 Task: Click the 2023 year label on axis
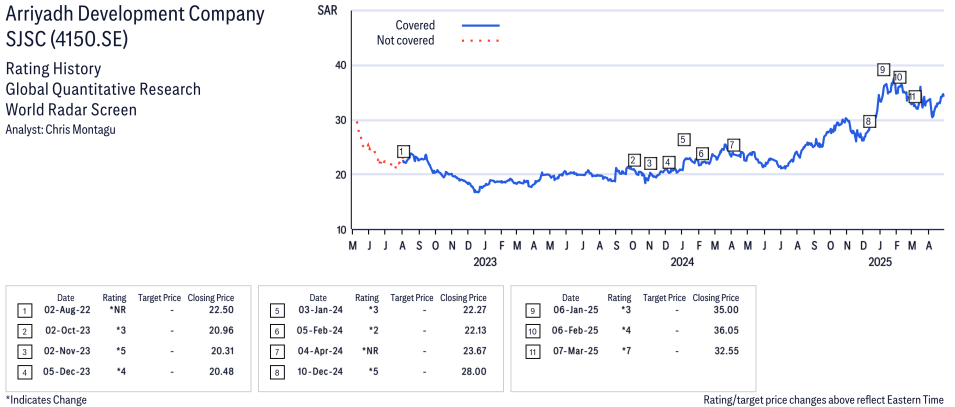pos(485,263)
